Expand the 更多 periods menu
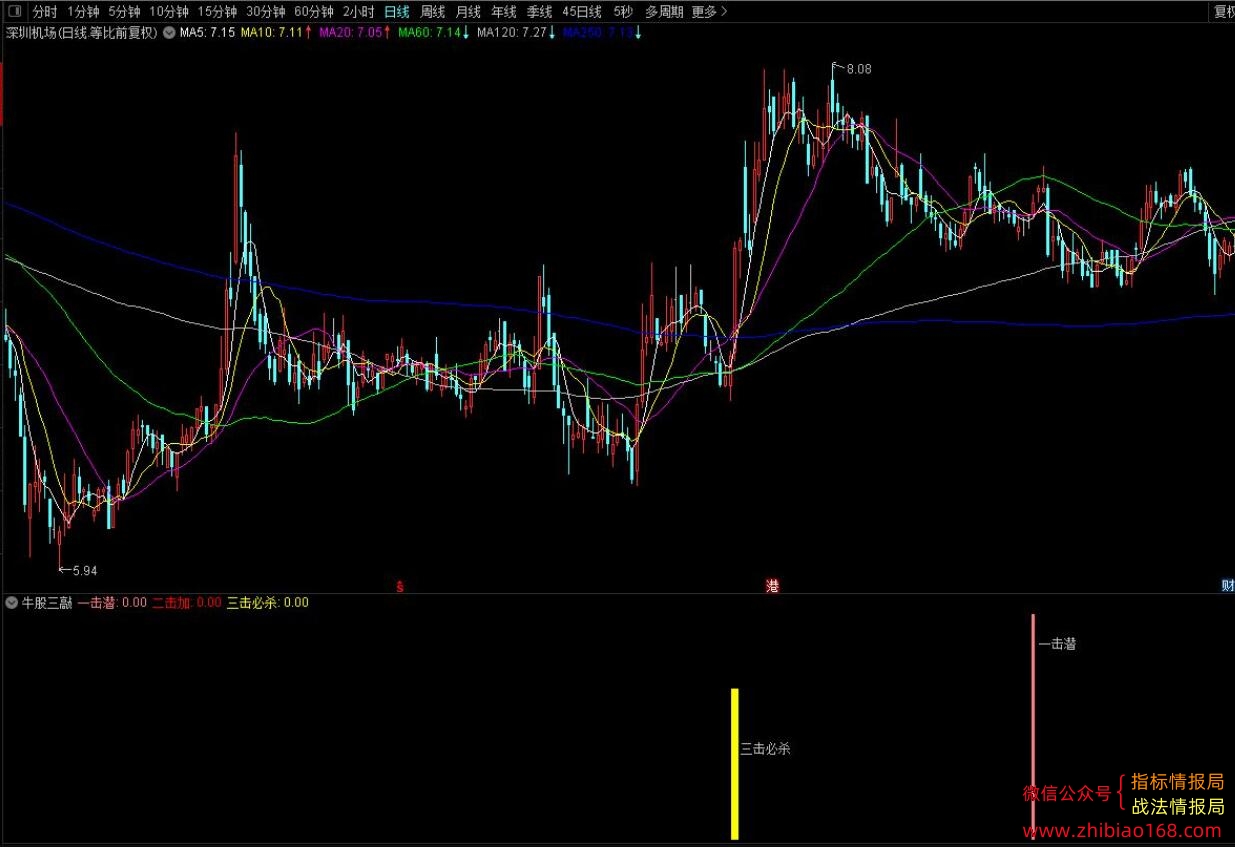 (x=709, y=12)
